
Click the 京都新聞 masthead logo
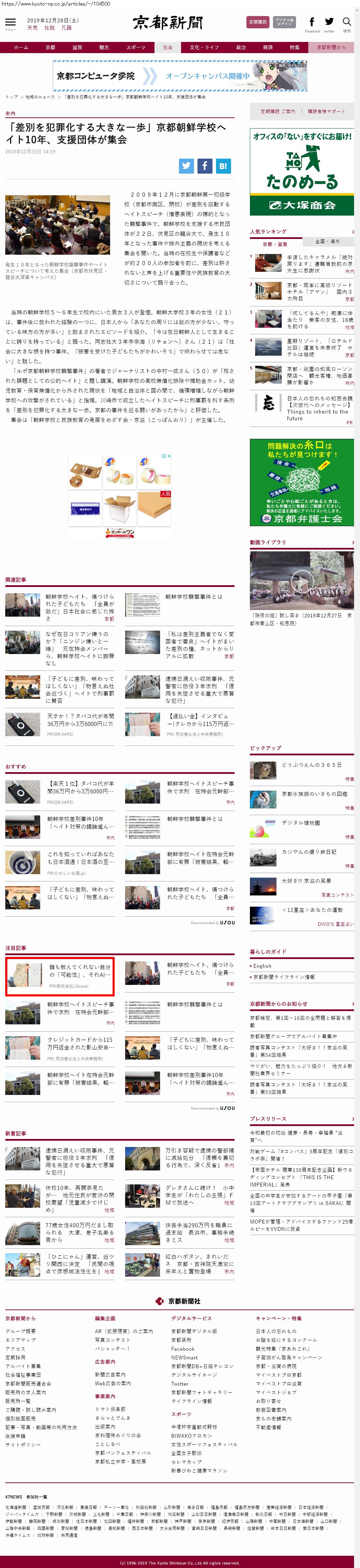167,23
